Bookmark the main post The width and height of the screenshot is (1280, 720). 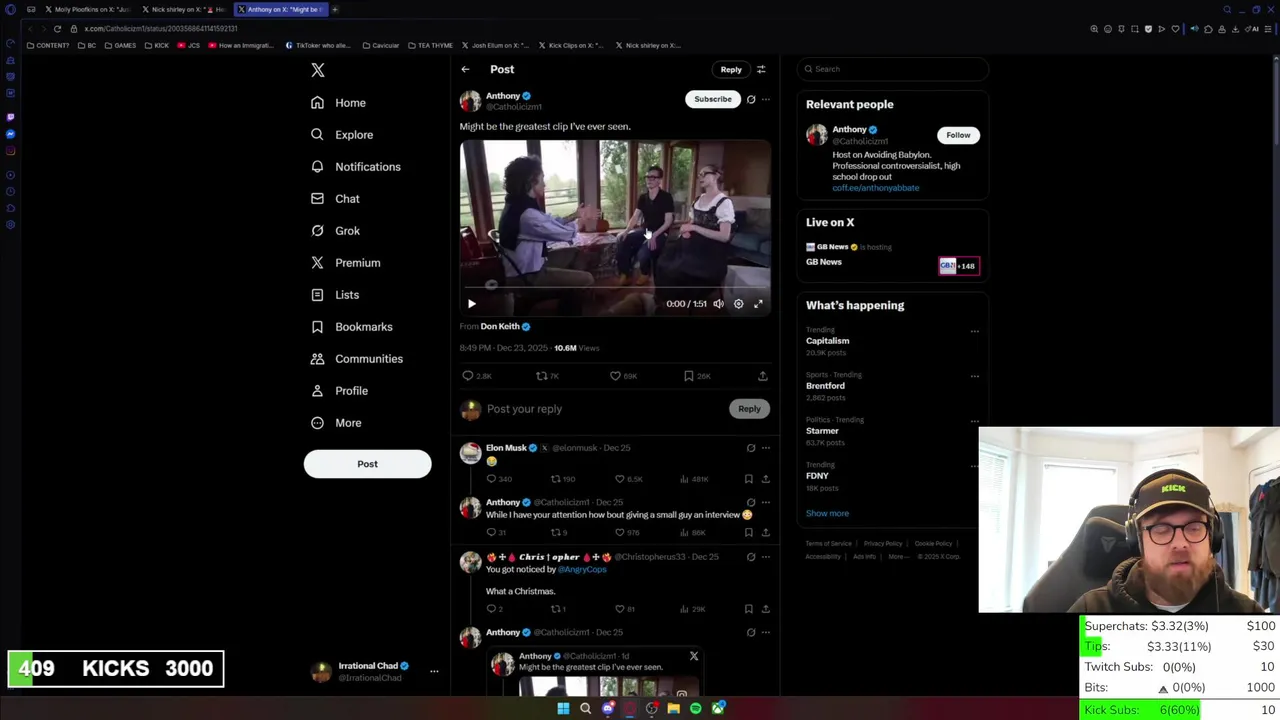coord(689,376)
